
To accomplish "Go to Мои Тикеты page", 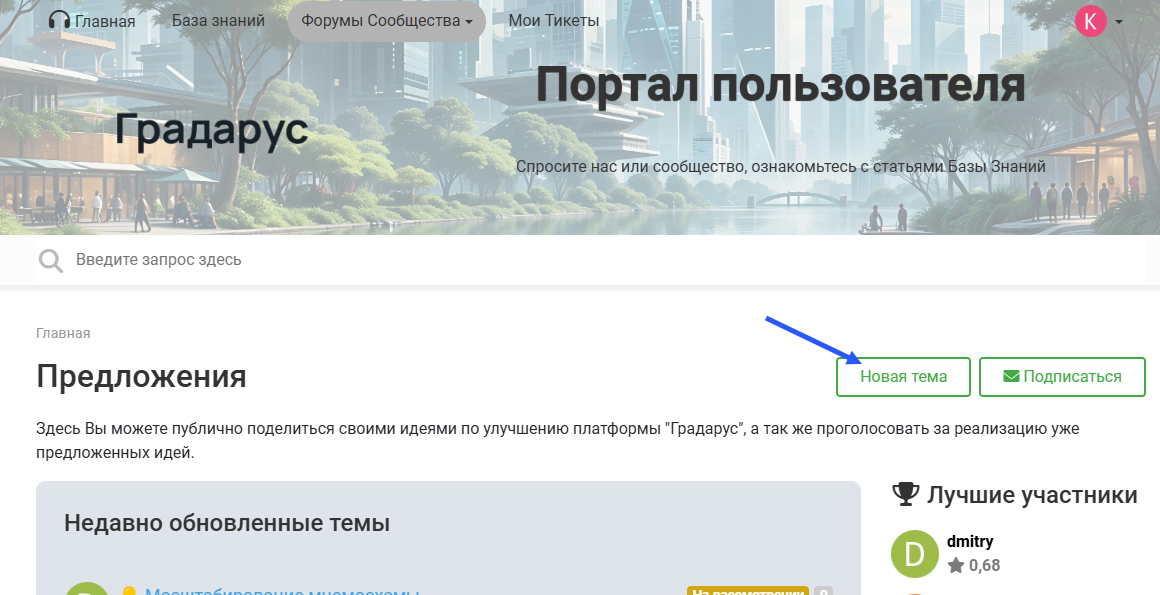I will [553, 21].
